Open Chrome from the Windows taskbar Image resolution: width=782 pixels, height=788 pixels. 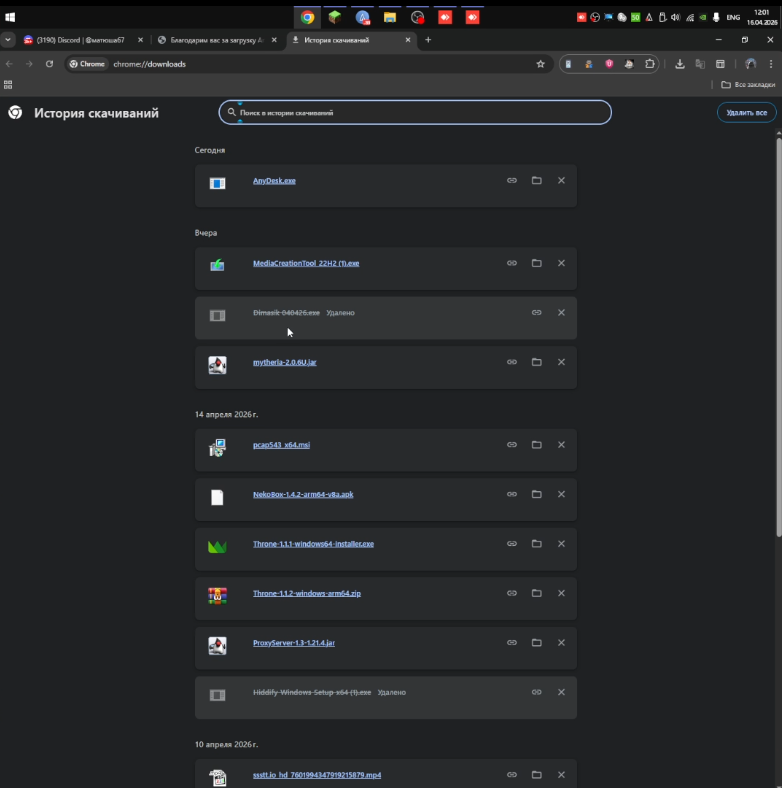point(307,17)
